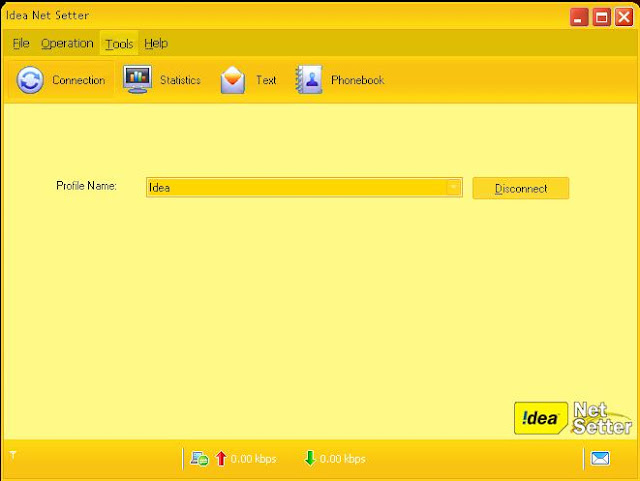
Task: Open the Help menu
Action: (x=156, y=43)
